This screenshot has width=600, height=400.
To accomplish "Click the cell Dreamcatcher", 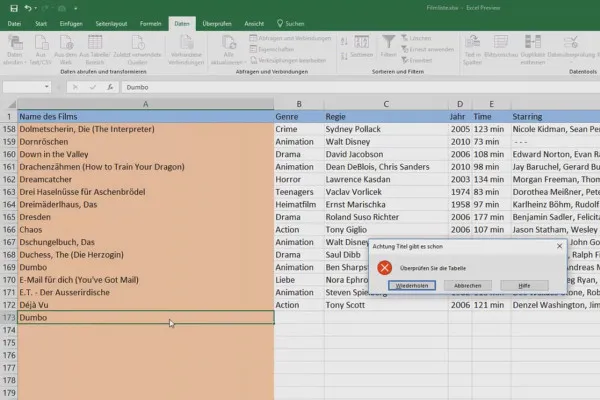I will coord(146,179).
